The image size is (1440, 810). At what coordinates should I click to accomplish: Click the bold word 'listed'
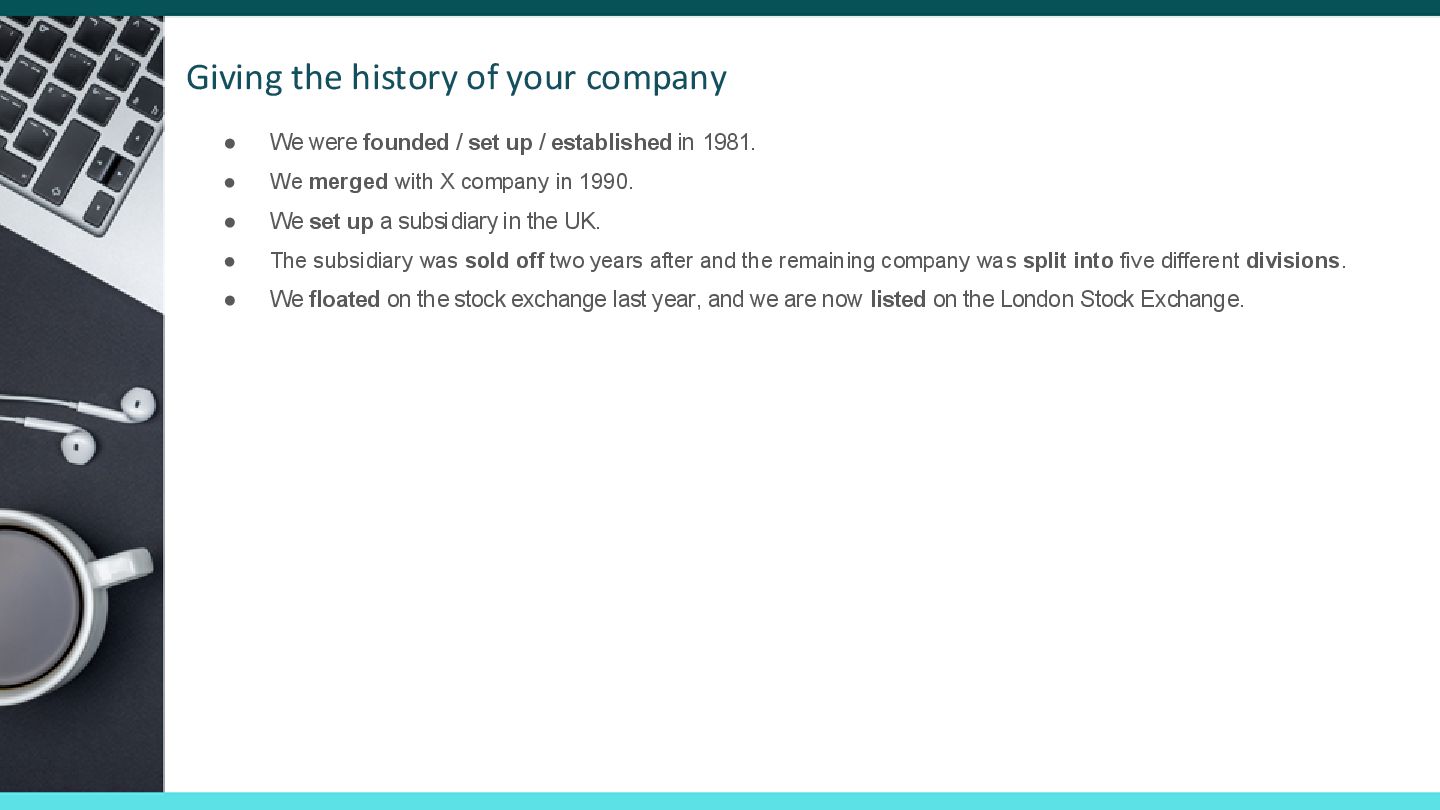(x=898, y=300)
